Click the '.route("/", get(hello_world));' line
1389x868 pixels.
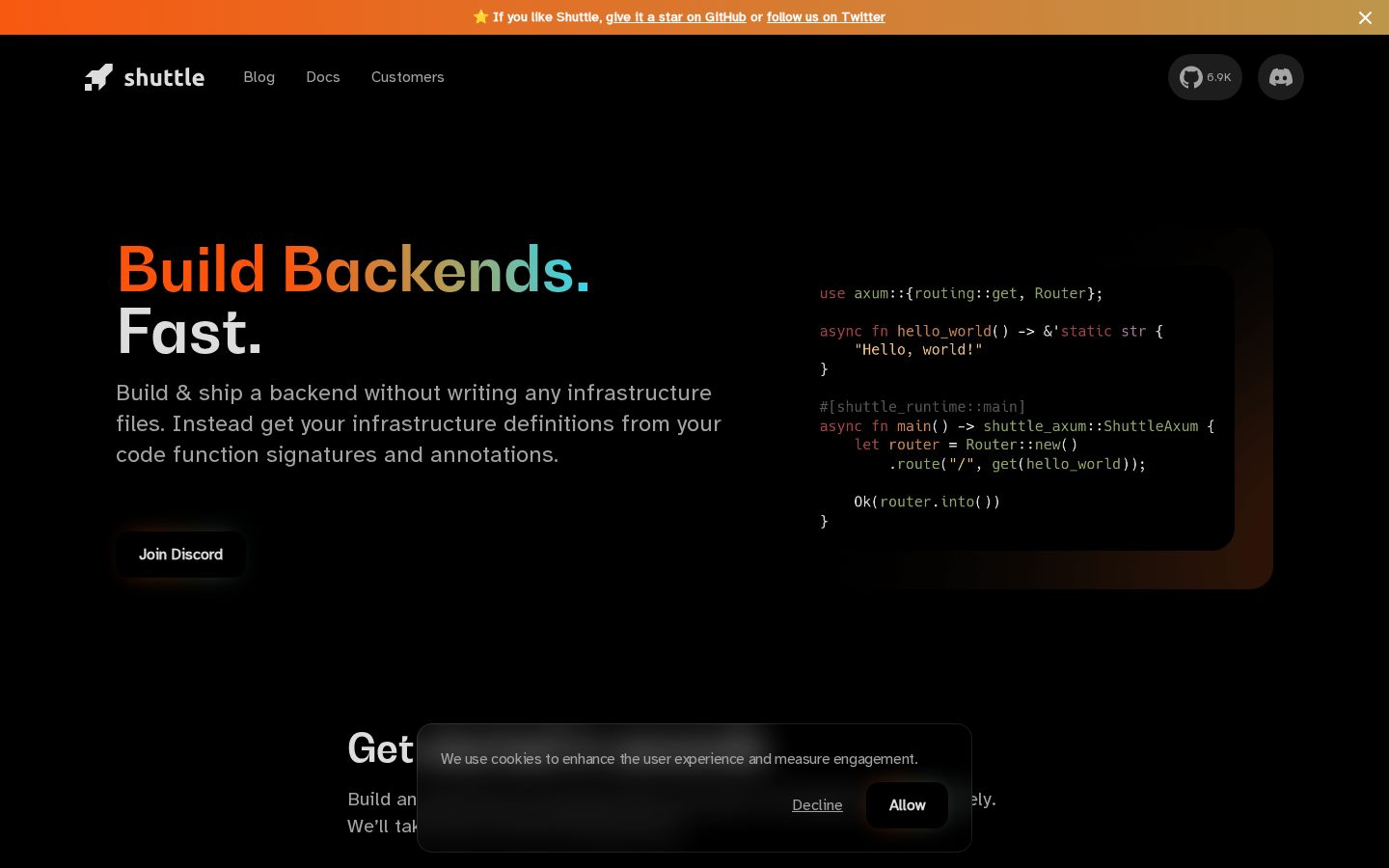click(x=1018, y=464)
